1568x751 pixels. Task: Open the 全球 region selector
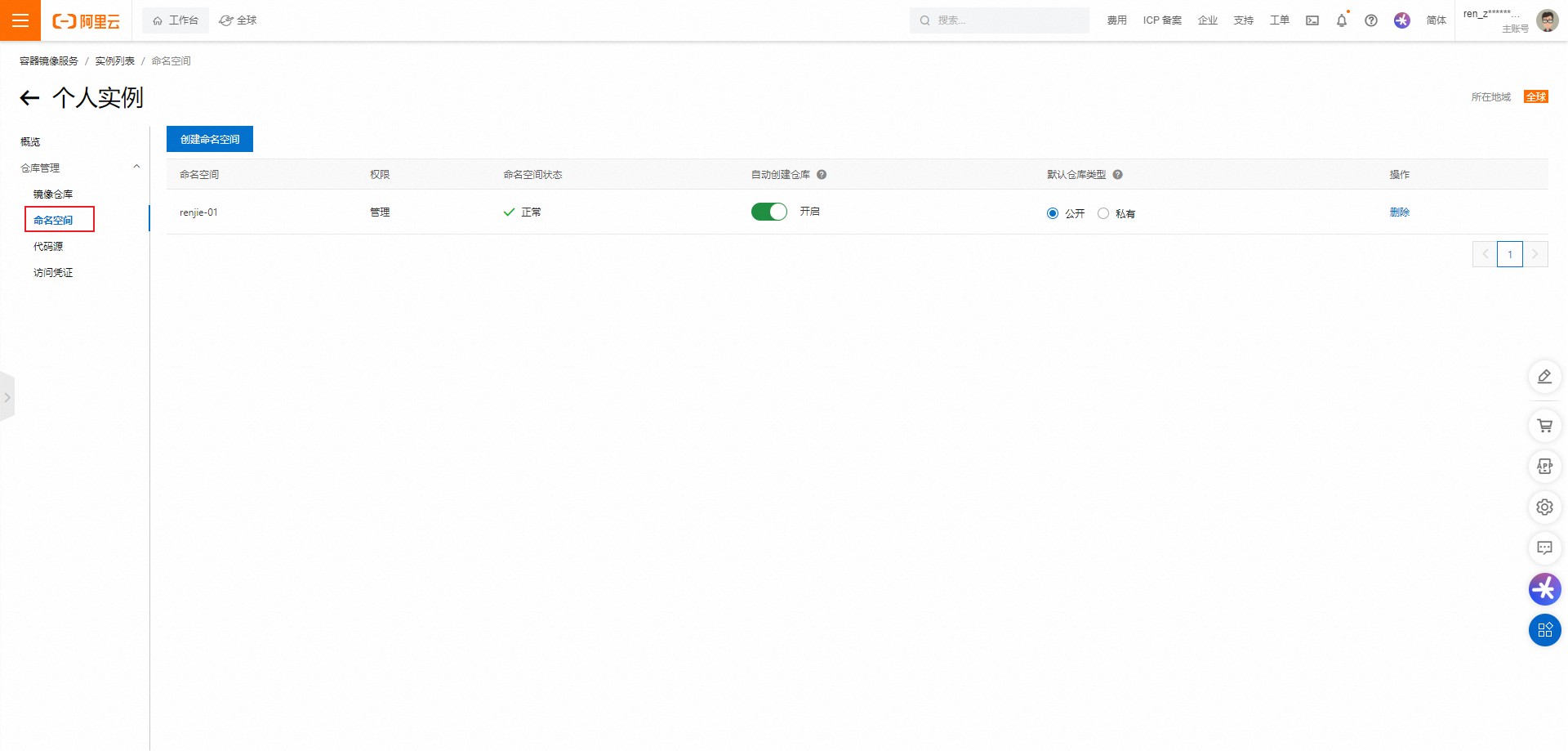coord(238,20)
